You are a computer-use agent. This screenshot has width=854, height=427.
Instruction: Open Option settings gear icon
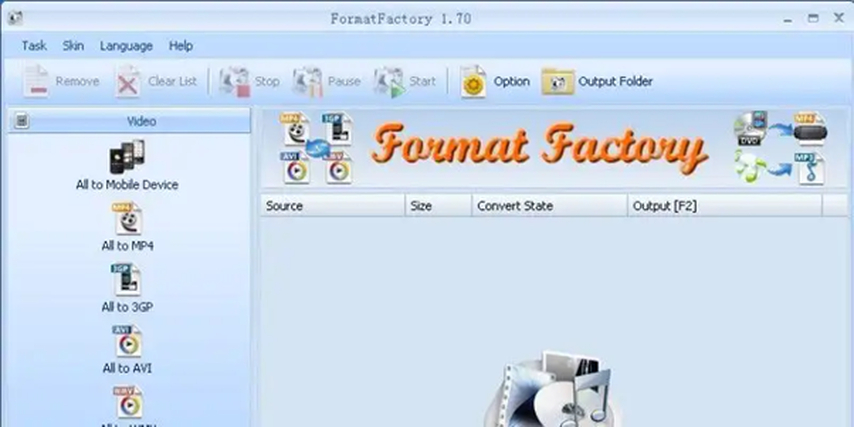[473, 82]
